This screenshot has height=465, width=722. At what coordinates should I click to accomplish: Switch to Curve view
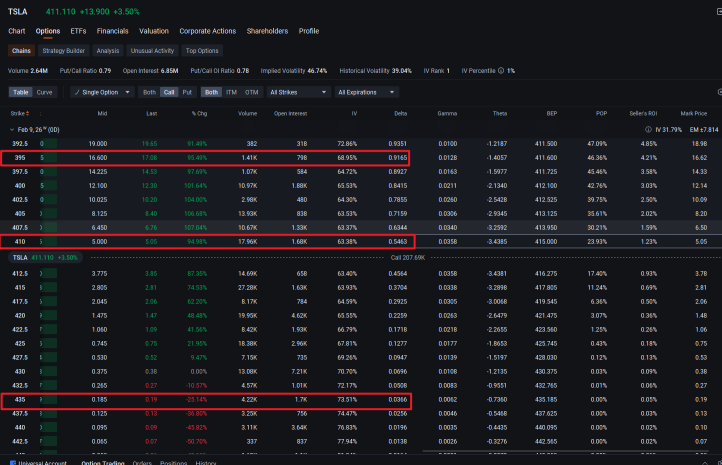(44, 93)
